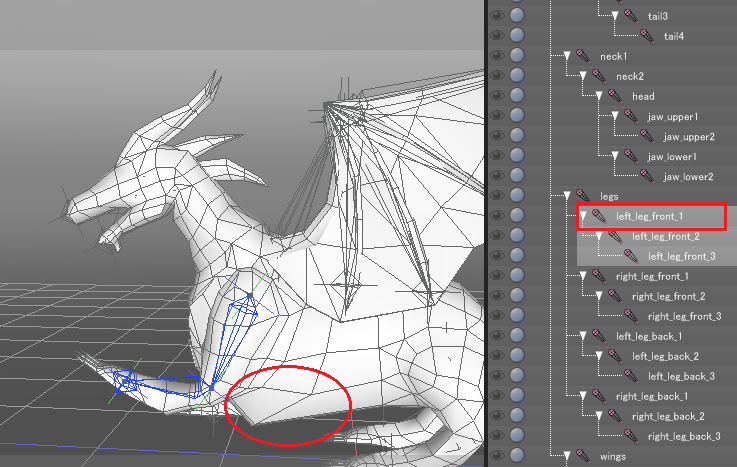737x467 pixels.
Task: Select the left_leg_front_3 label
Action: [x=682, y=256]
